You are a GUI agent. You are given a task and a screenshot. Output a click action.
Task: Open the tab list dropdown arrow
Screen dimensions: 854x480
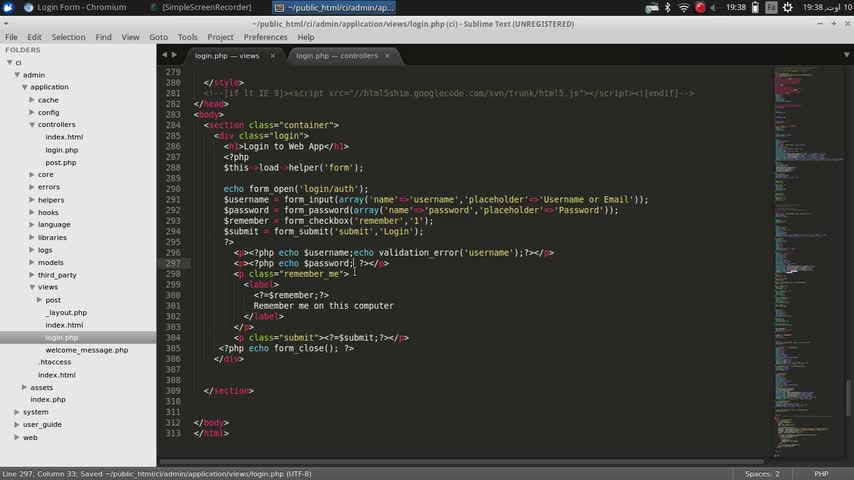(x=846, y=54)
